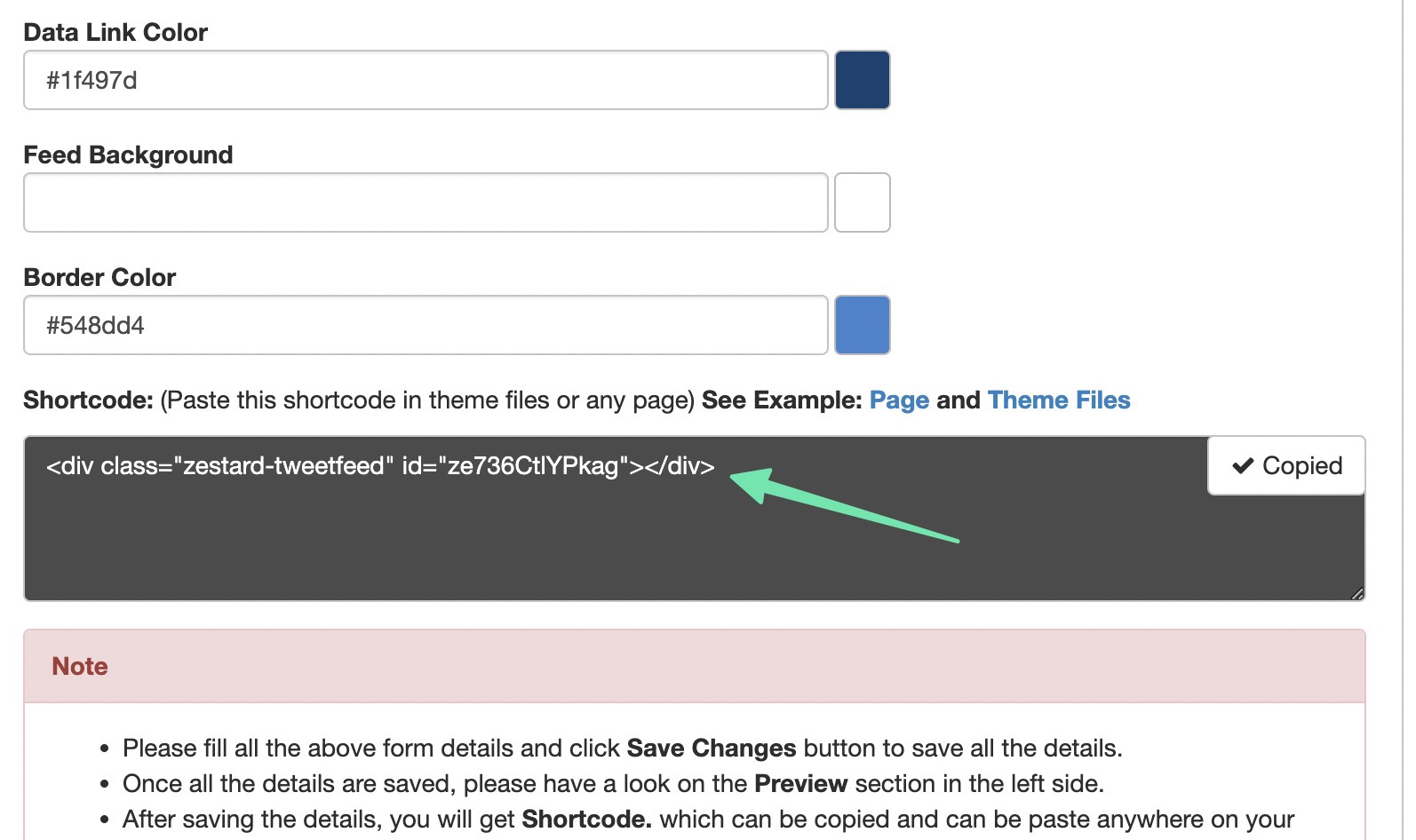Click the bold Preview word in note

tap(799, 784)
